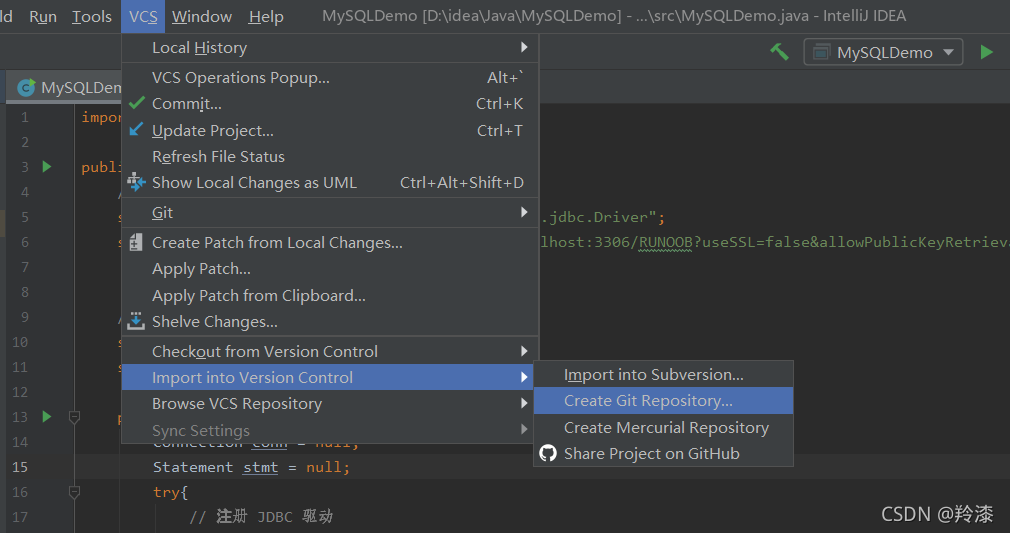Select Apply Patch menu entry
This screenshot has width=1010, height=533.
(330, 269)
